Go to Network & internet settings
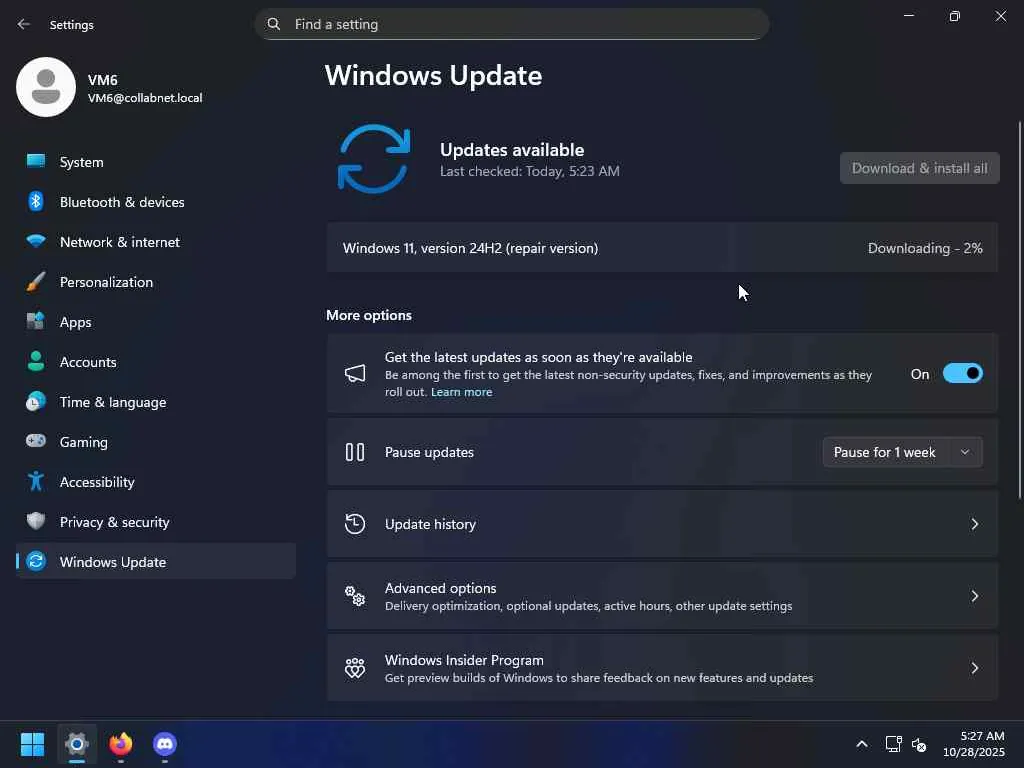 coord(155,242)
